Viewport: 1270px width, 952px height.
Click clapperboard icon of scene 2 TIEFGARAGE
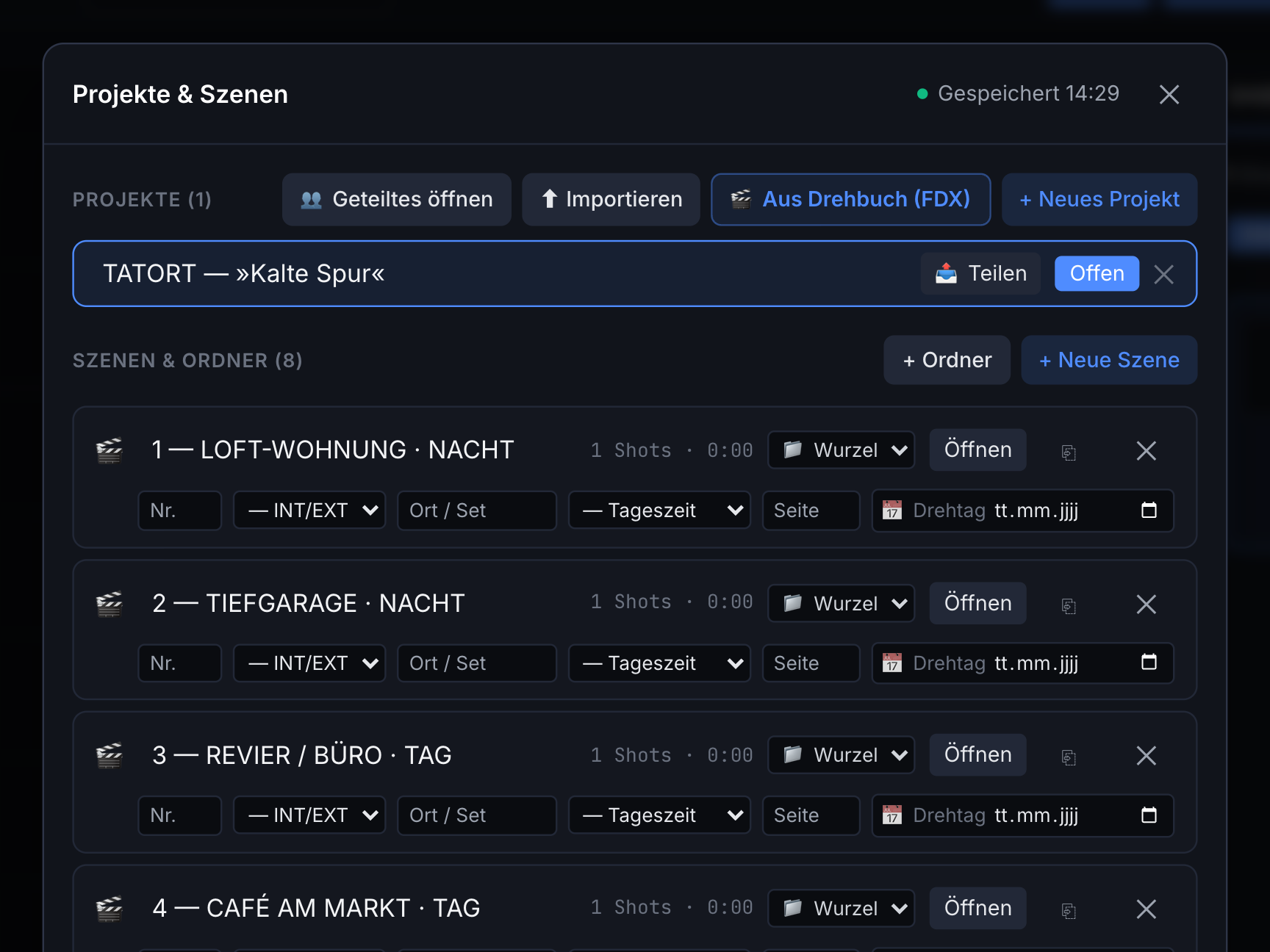tap(110, 604)
